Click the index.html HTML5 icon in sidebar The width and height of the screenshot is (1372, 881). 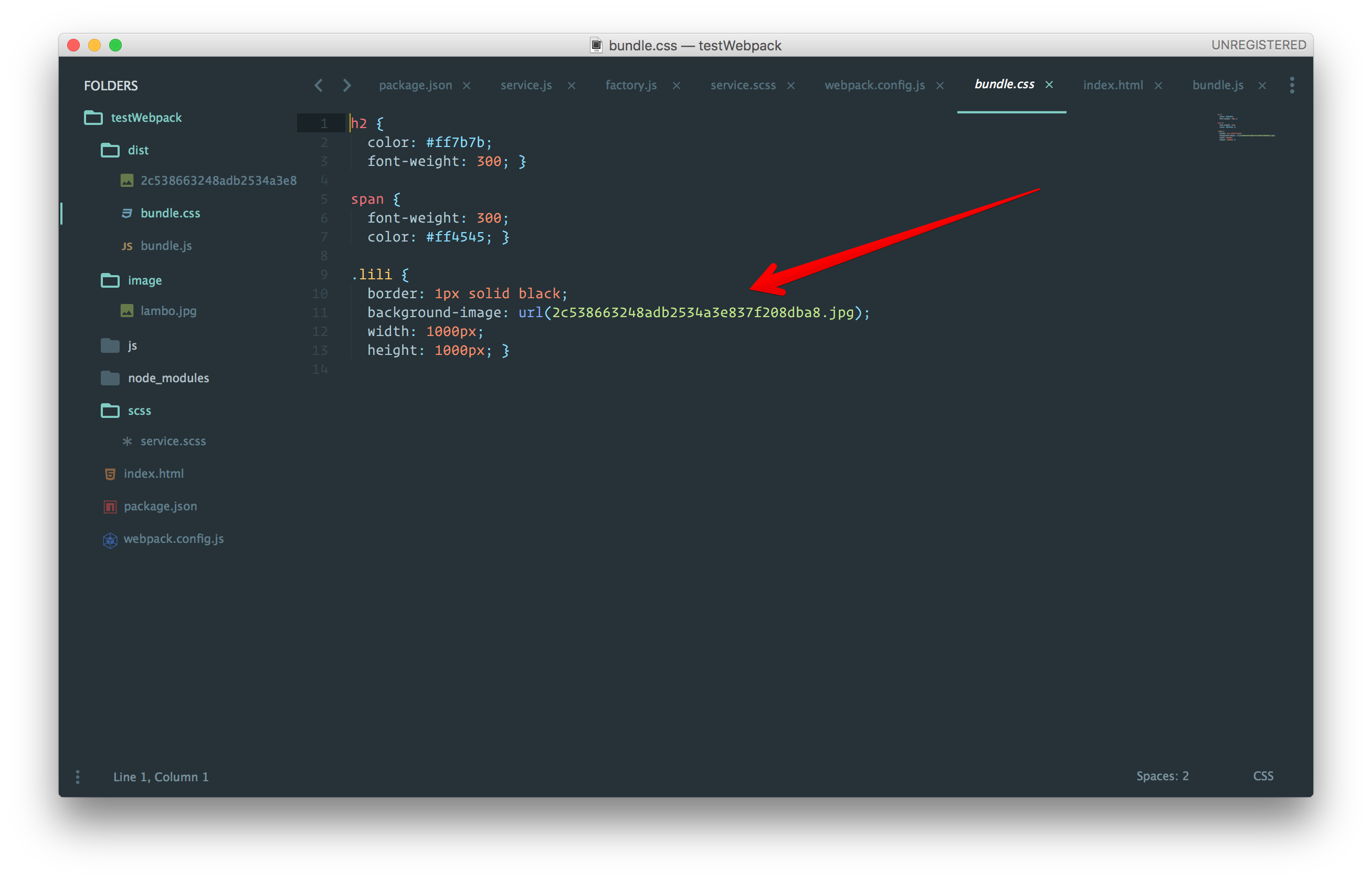click(110, 474)
